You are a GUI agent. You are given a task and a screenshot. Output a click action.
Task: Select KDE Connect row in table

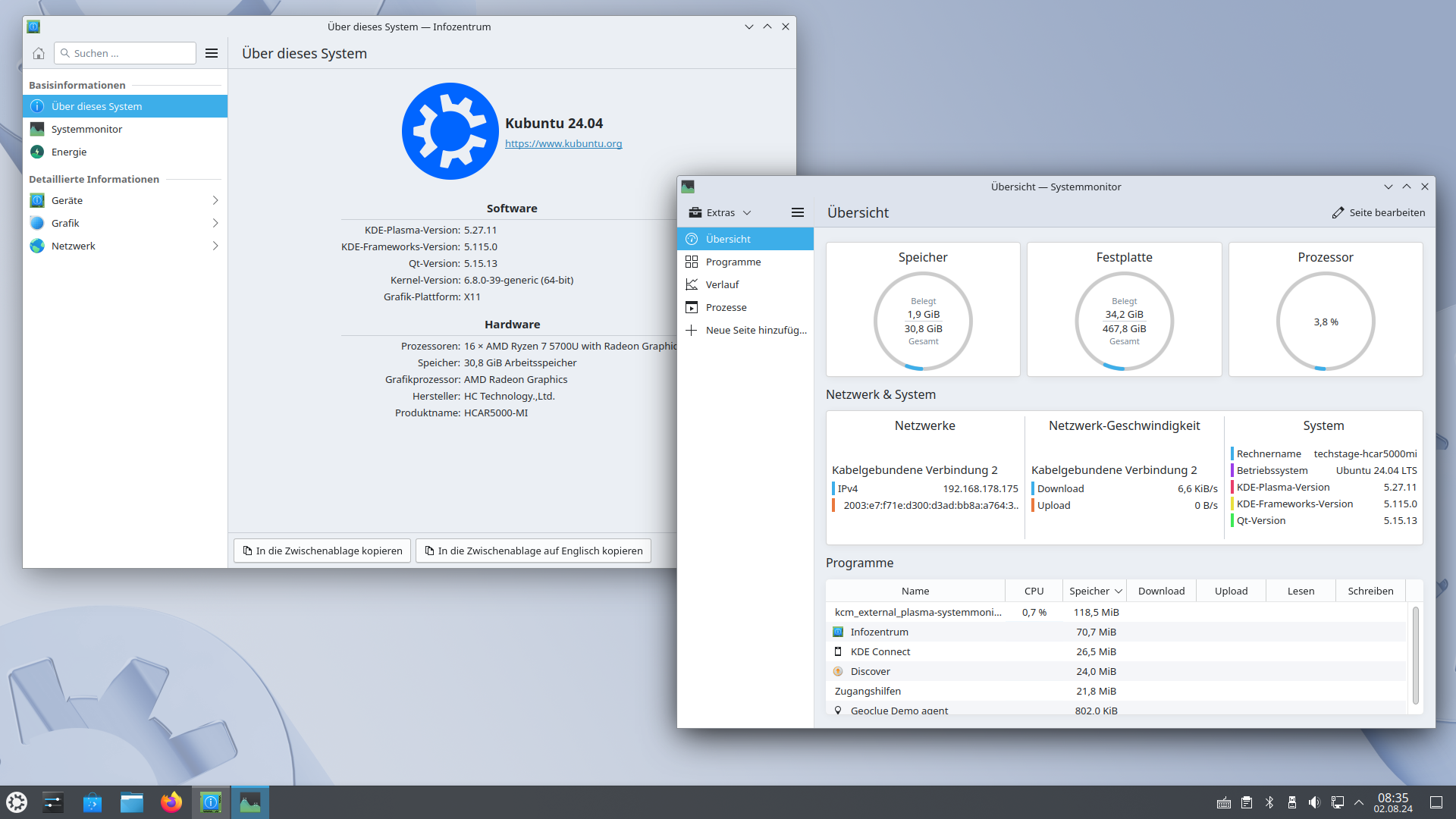(1116, 651)
